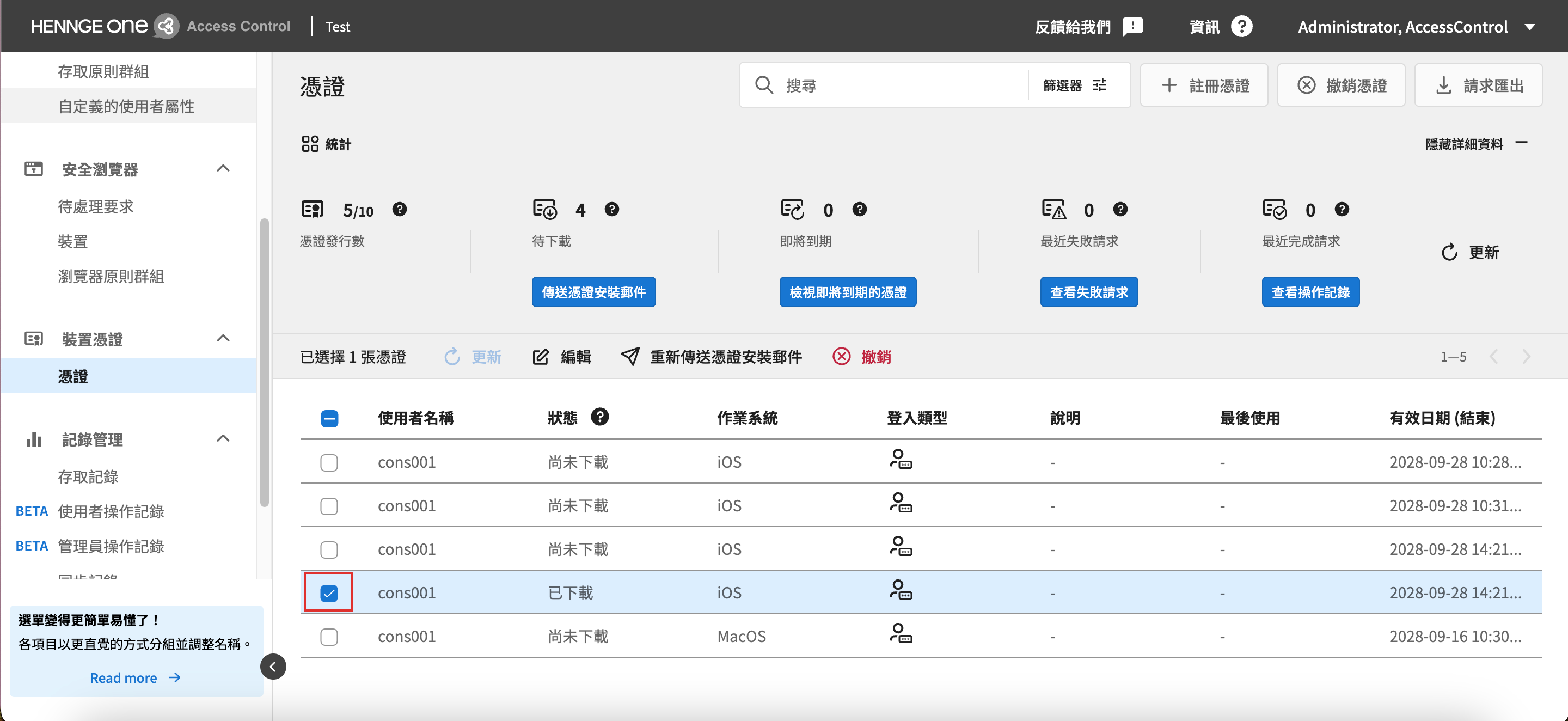1568x721 pixels.
Task: Click 查看失敗請求 button
Action: click(x=1089, y=292)
